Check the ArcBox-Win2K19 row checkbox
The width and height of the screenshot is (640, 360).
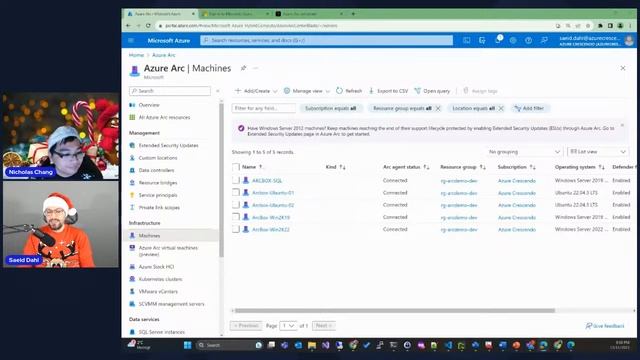pos(236,217)
